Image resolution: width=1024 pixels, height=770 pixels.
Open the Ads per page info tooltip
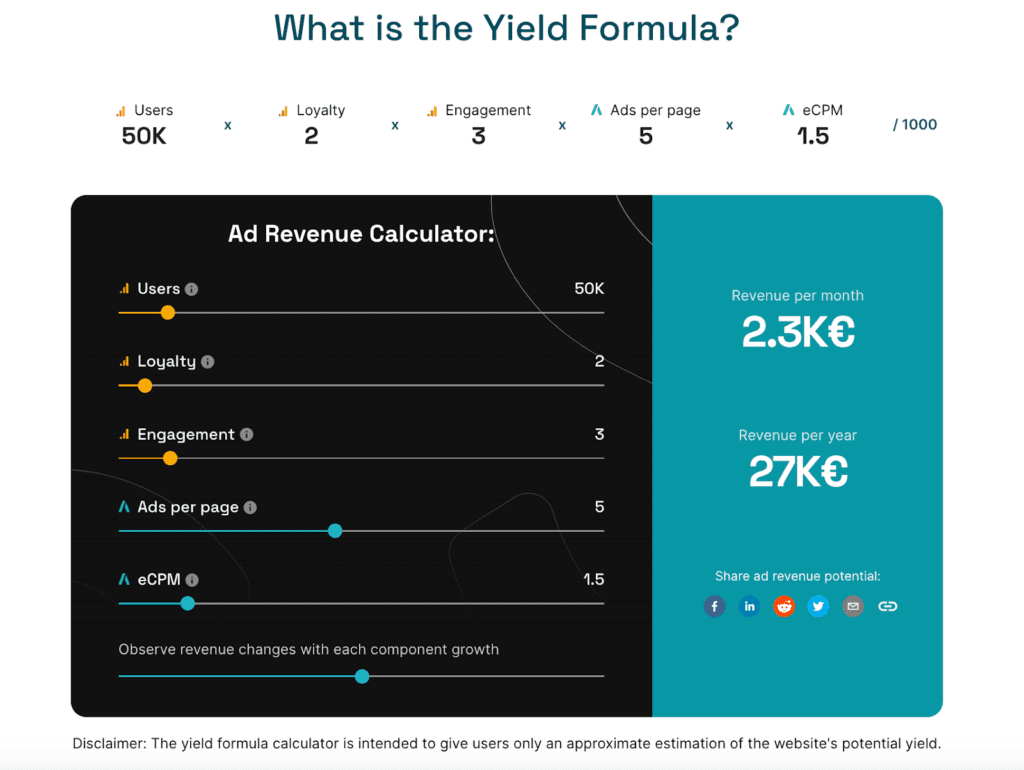pos(249,507)
